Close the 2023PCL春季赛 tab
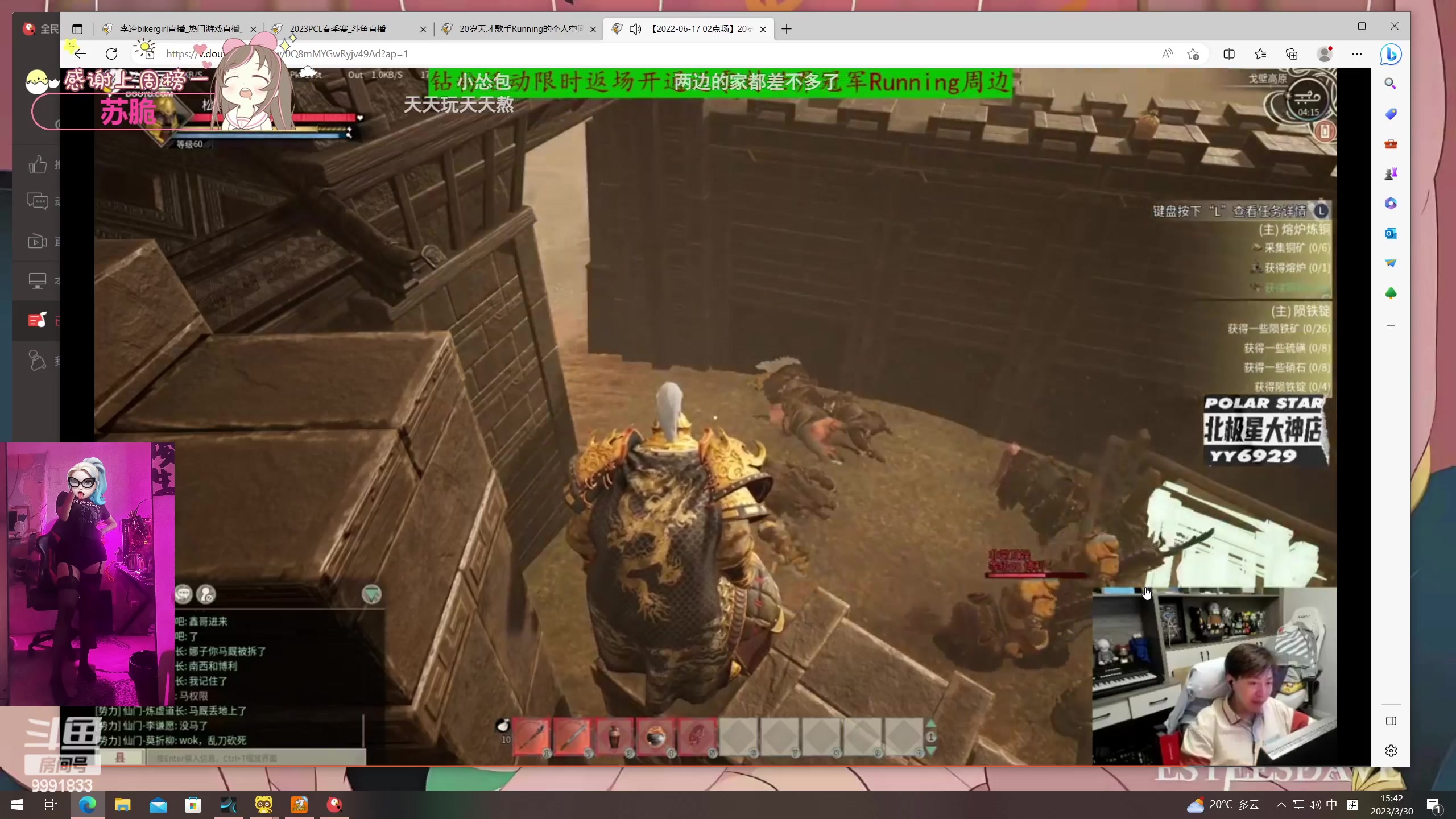1456x819 pixels. 423,29
